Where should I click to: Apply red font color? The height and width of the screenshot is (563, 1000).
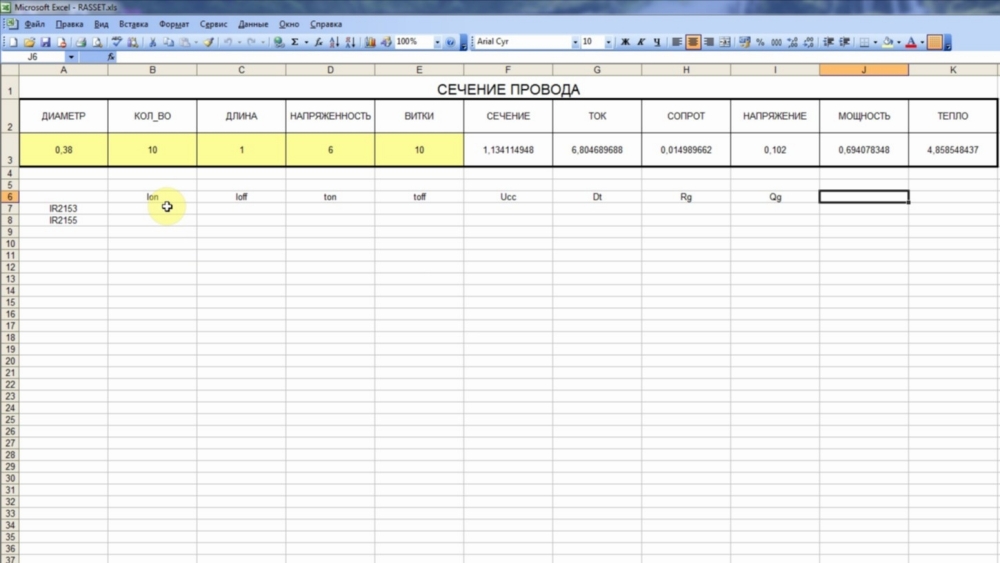[x=911, y=42]
